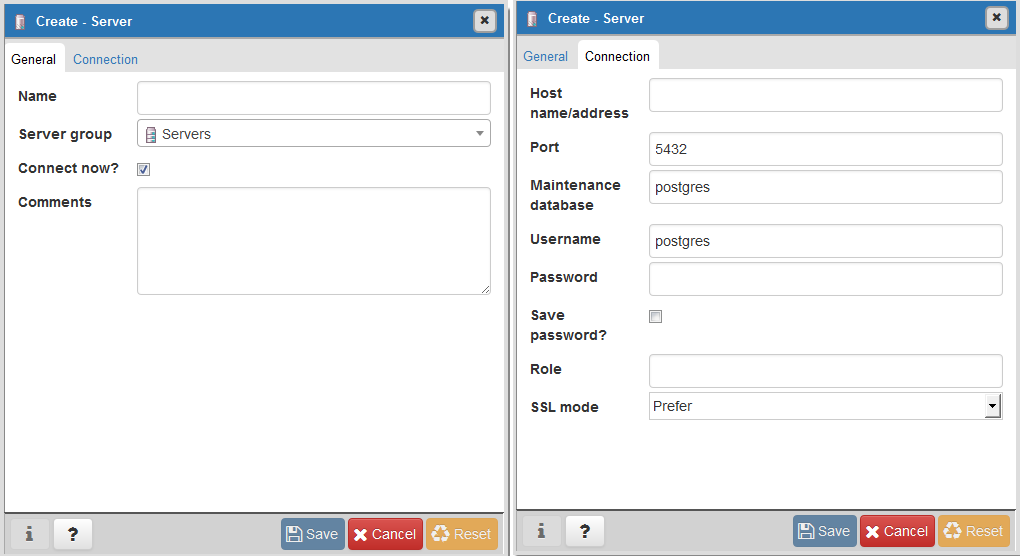Close the right Create - Server dialog
This screenshot has height=557, width=1020.
(x=997, y=18)
